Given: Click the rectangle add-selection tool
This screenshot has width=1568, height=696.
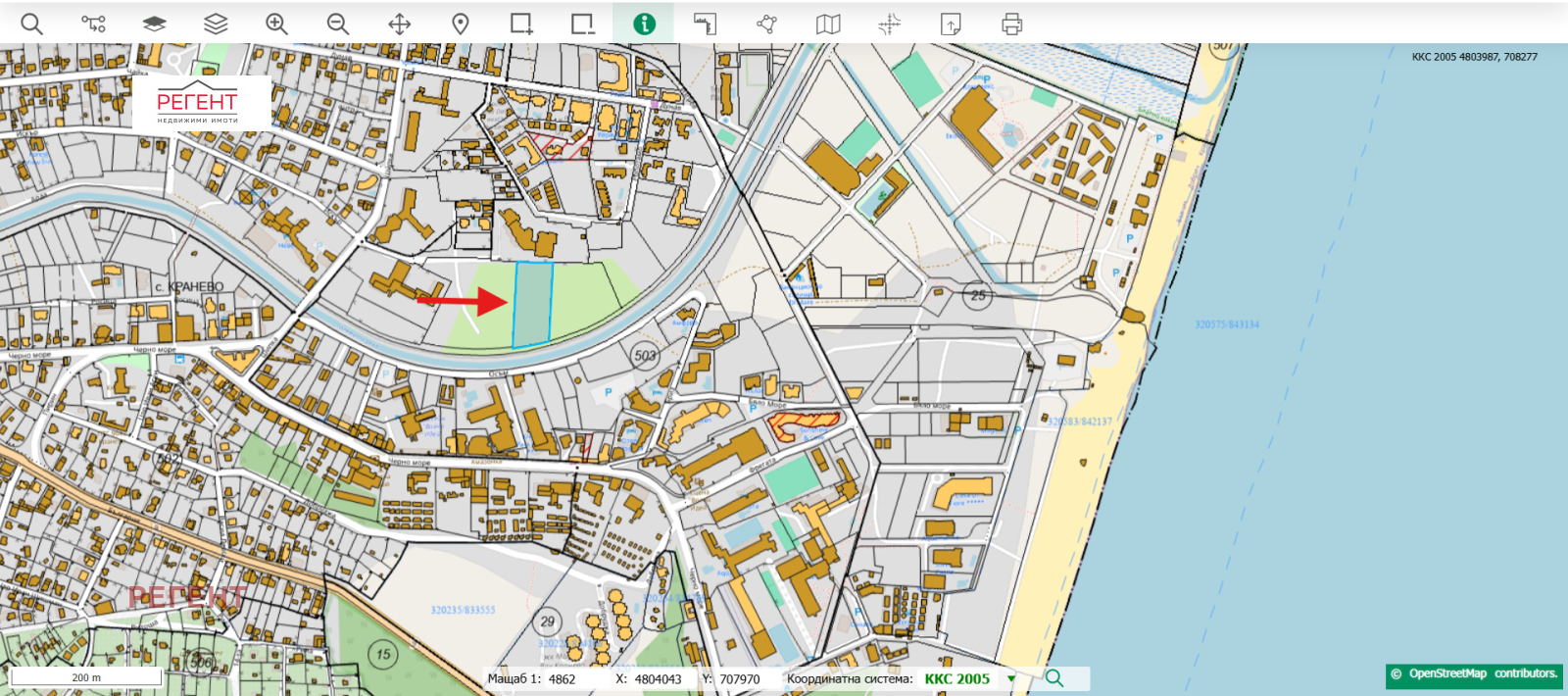Looking at the screenshot, I should tap(521, 24).
